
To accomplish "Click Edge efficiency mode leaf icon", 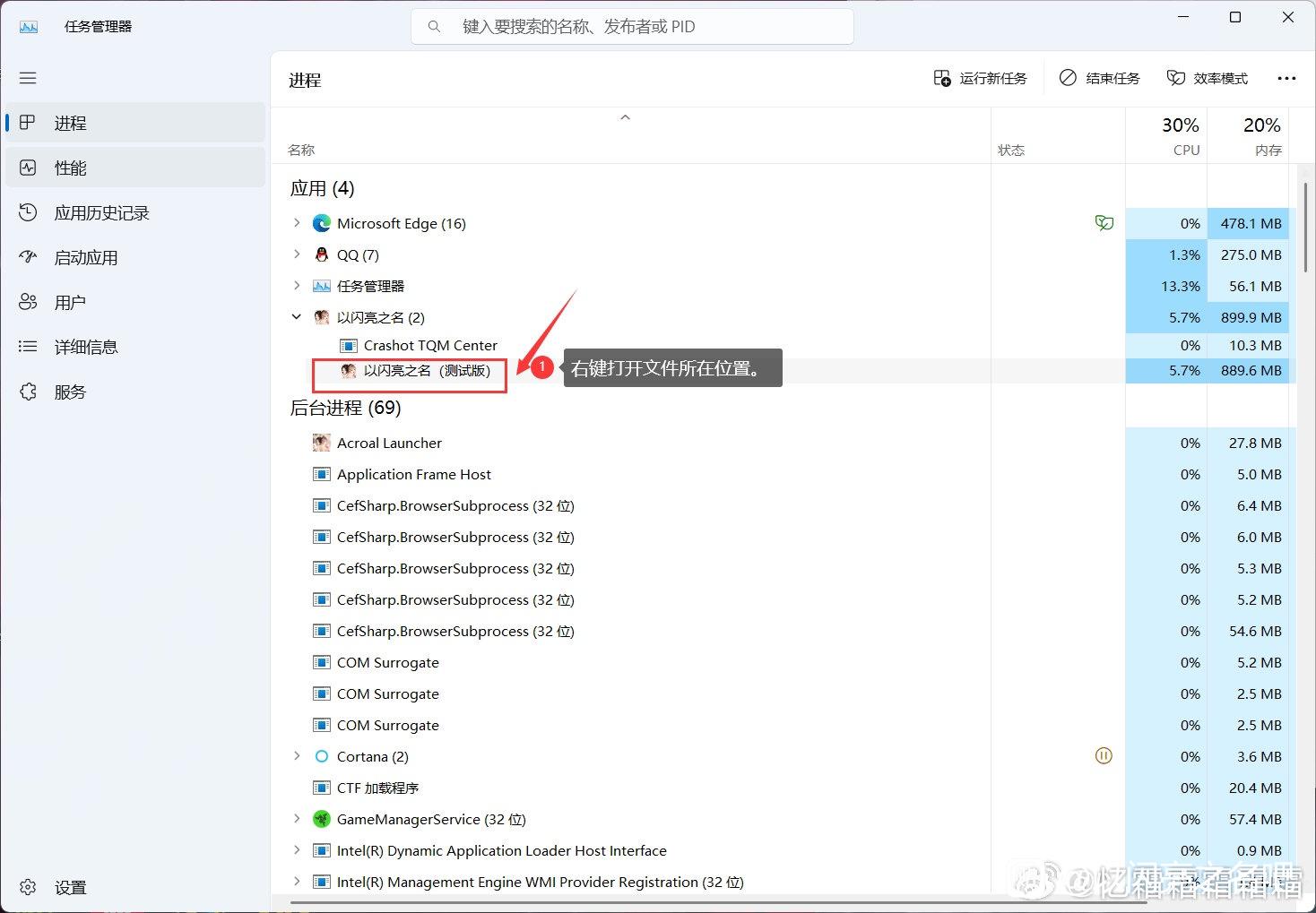I will tap(1104, 223).
